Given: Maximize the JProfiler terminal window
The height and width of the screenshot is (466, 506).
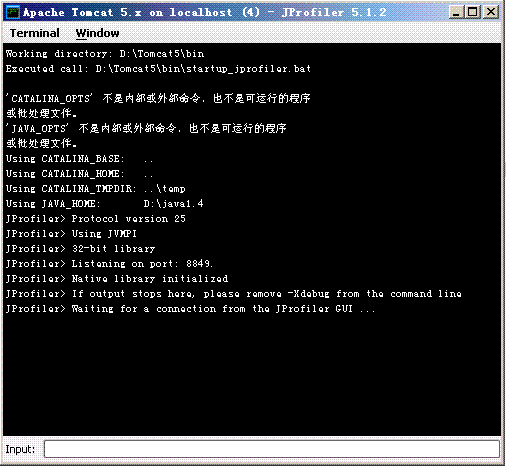Looking at the screenshot, I should pyautogui.click(x=473, y=12).
